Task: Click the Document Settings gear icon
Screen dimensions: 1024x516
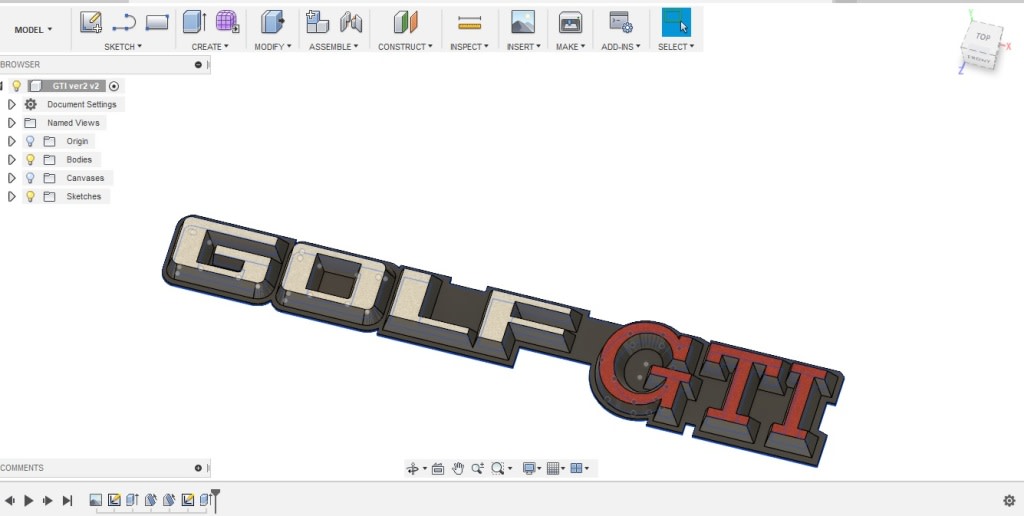Action: [x=31, y=105]
